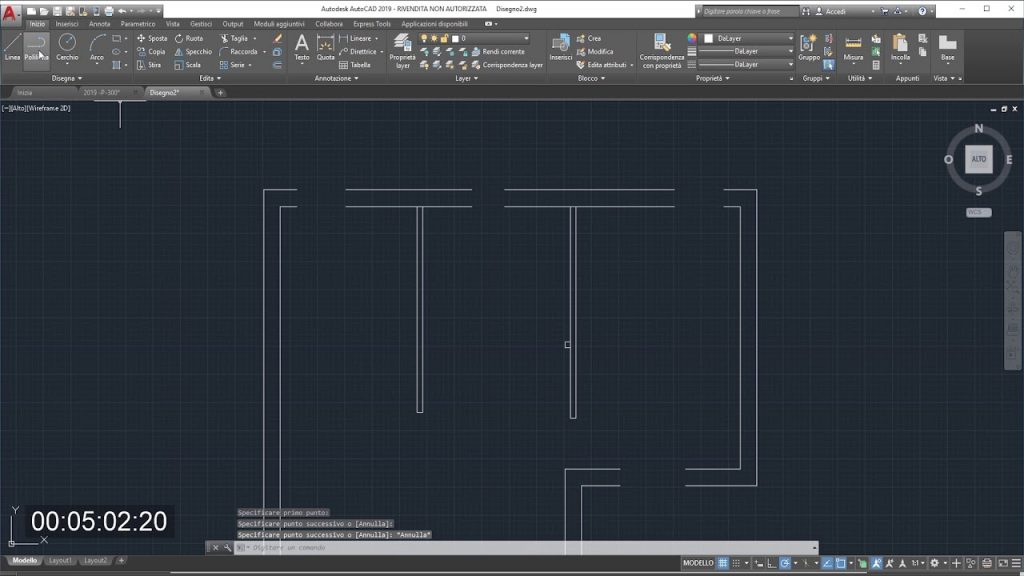Insert a Tabella table
This screenshot has height=576, width=1024.
click(x=355, y=65)
